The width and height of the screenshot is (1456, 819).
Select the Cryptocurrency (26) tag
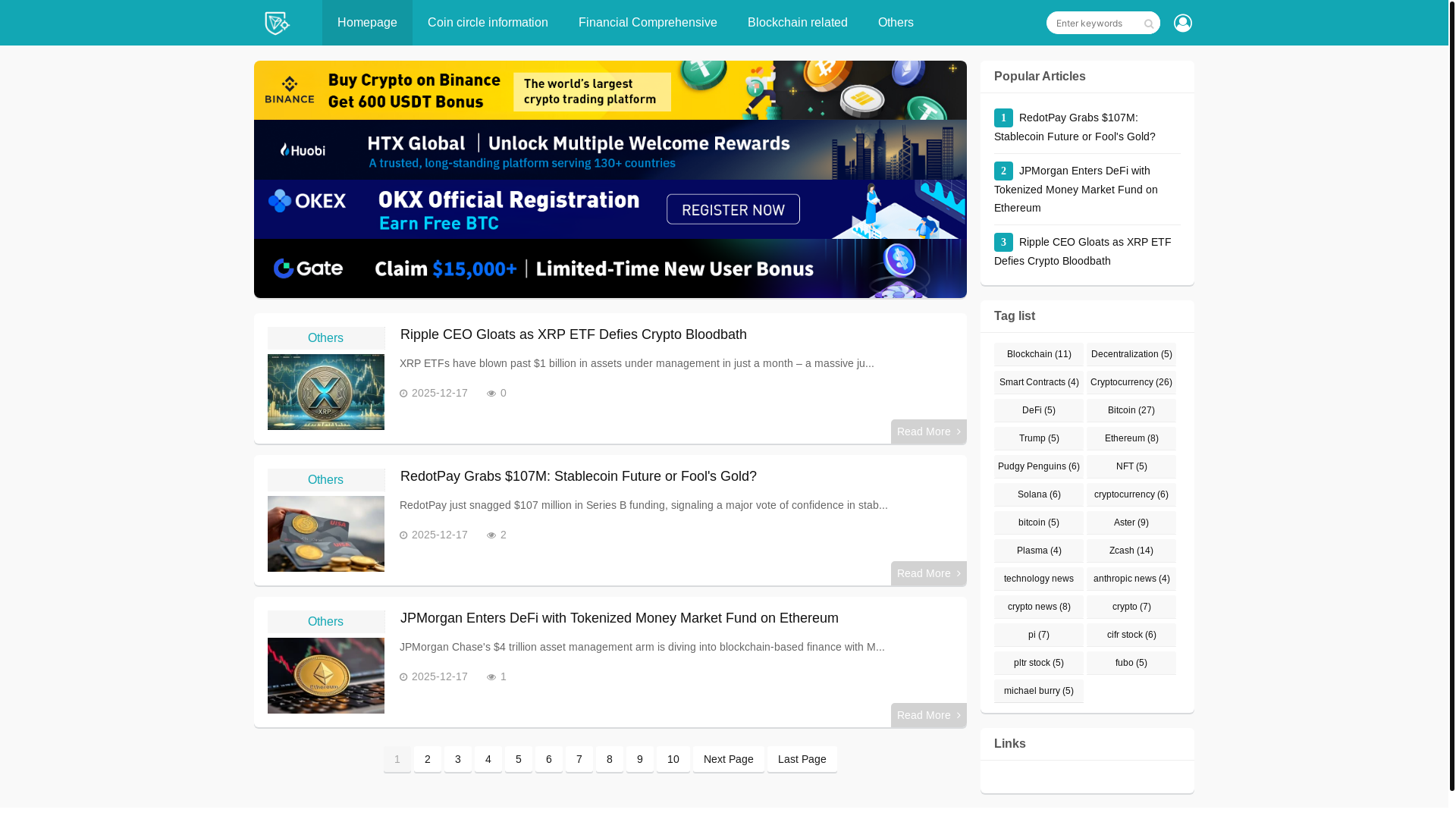point(1131,382)
